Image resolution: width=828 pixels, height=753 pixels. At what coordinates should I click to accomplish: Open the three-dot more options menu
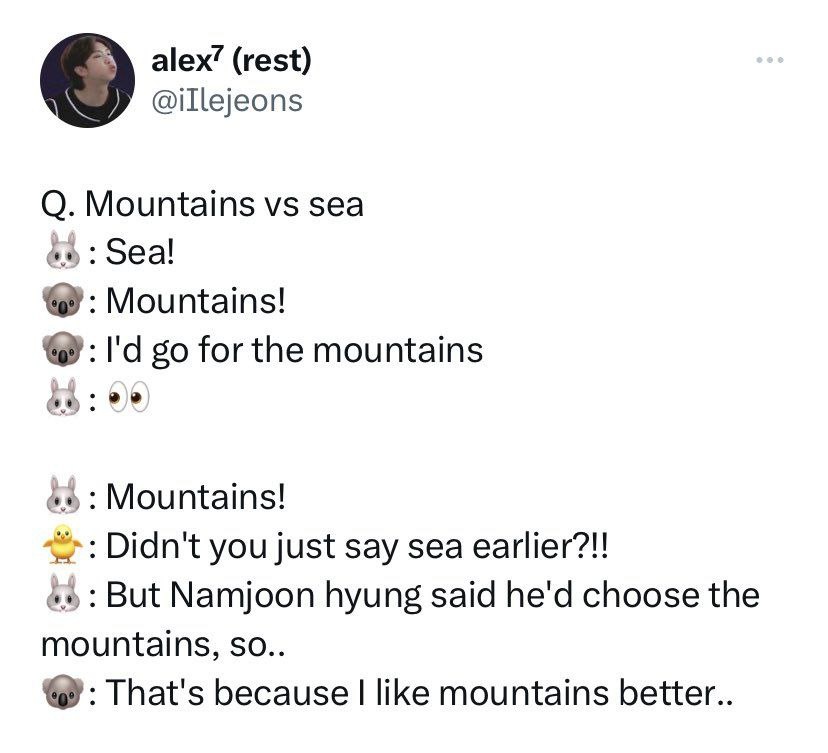click(x=769, y=60)
